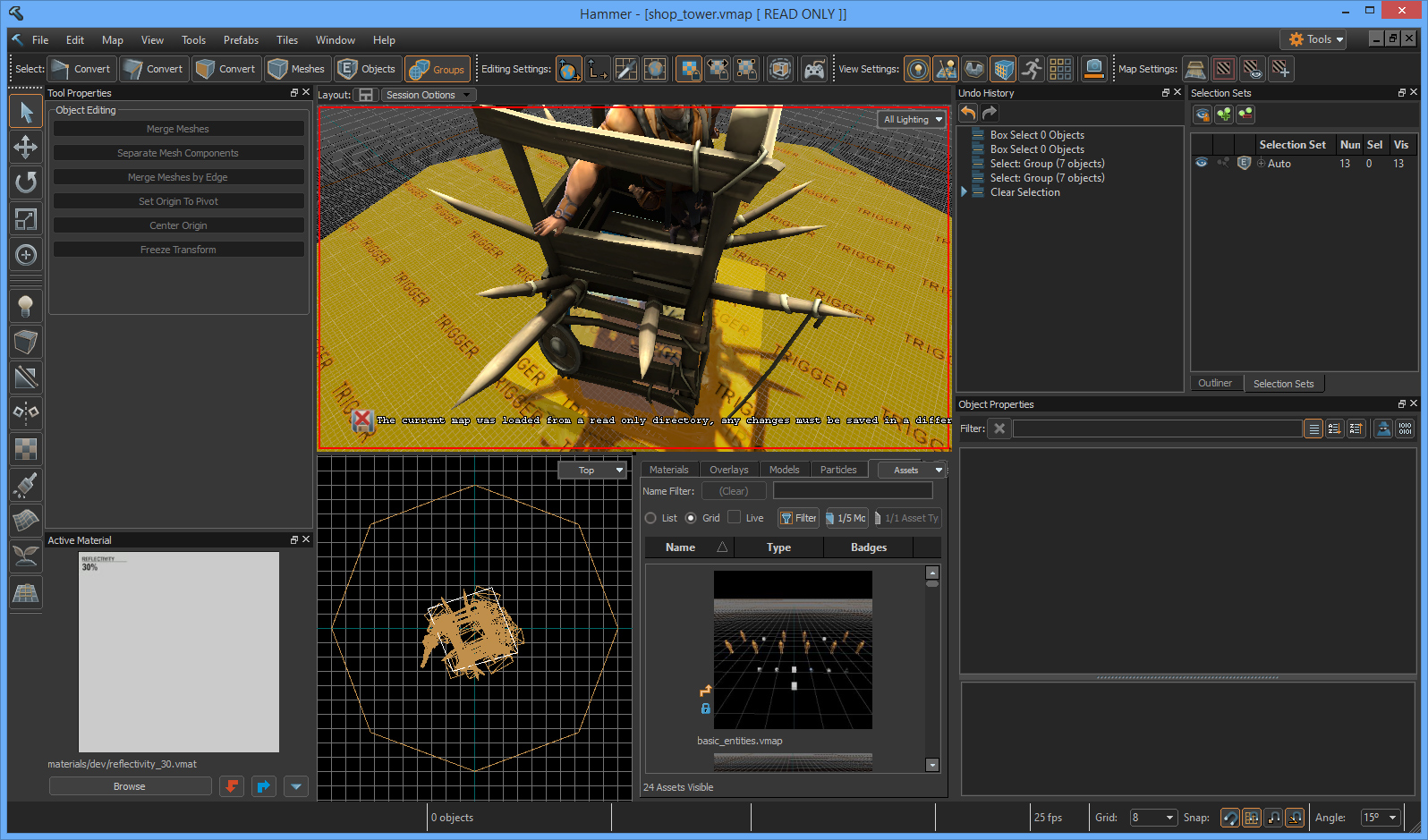Activate the Rotate tool in sidebar
Viewport: 1428px width, 840px height.
coord(26,182)
